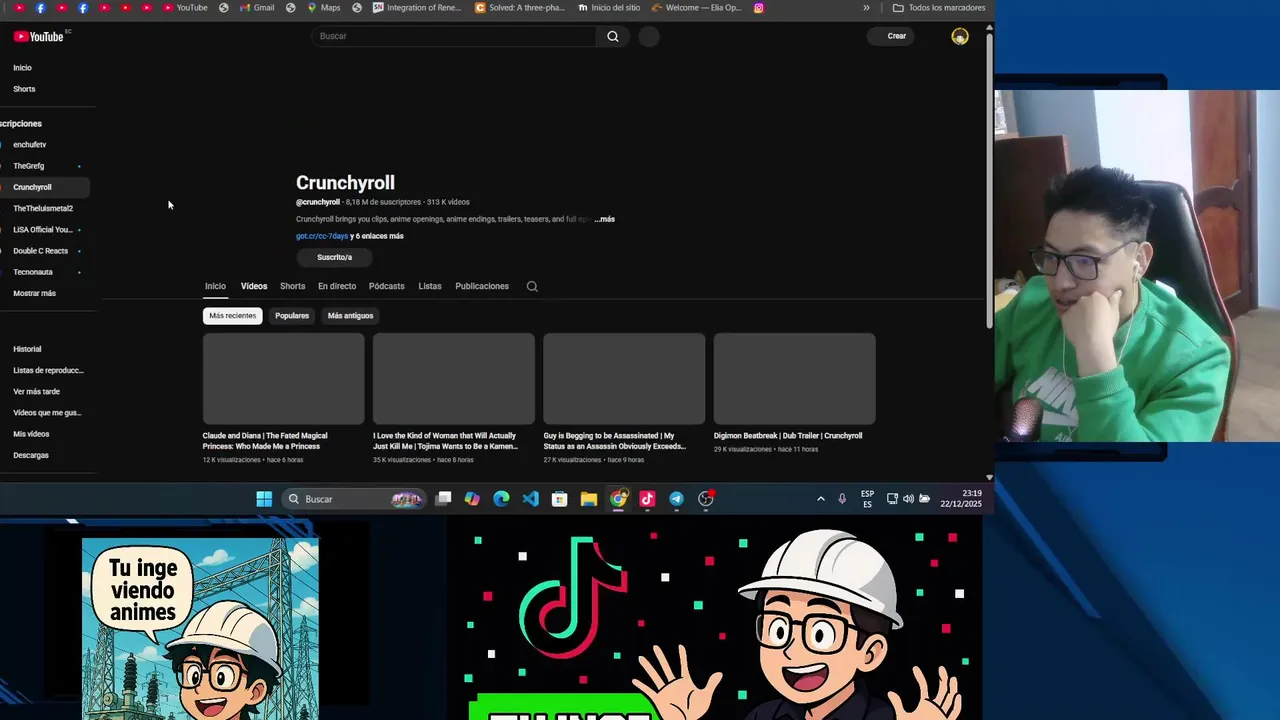The width and height of the screenshot is (1280, 720).
Task: Switch to the 'Pódcasts' tab
Action: (x=386, y=286)
